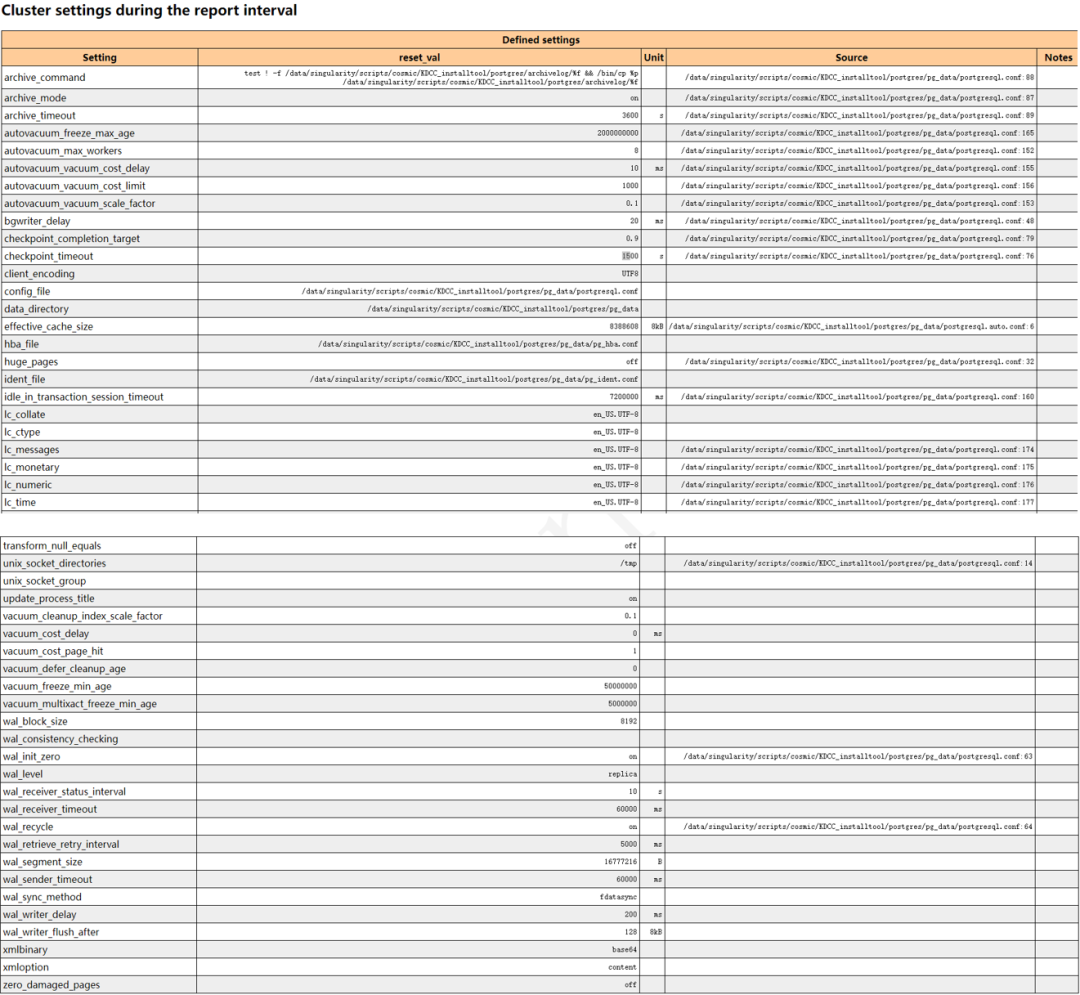
Task: Select the 8192 value for wal_block_size
Action: 629,722
